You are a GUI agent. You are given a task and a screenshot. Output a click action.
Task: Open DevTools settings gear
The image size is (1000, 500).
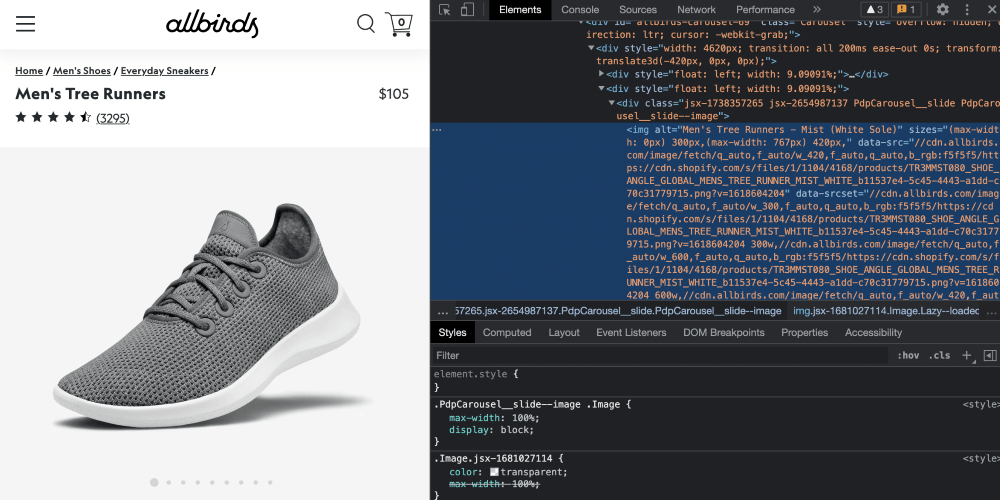943,10
